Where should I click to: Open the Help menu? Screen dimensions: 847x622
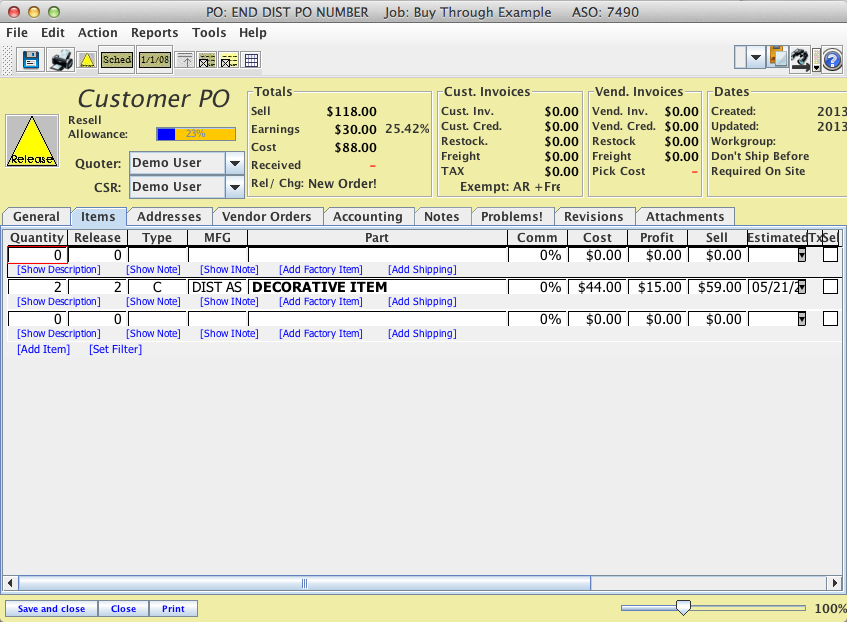pyautogui.click(x=252, y=32)
